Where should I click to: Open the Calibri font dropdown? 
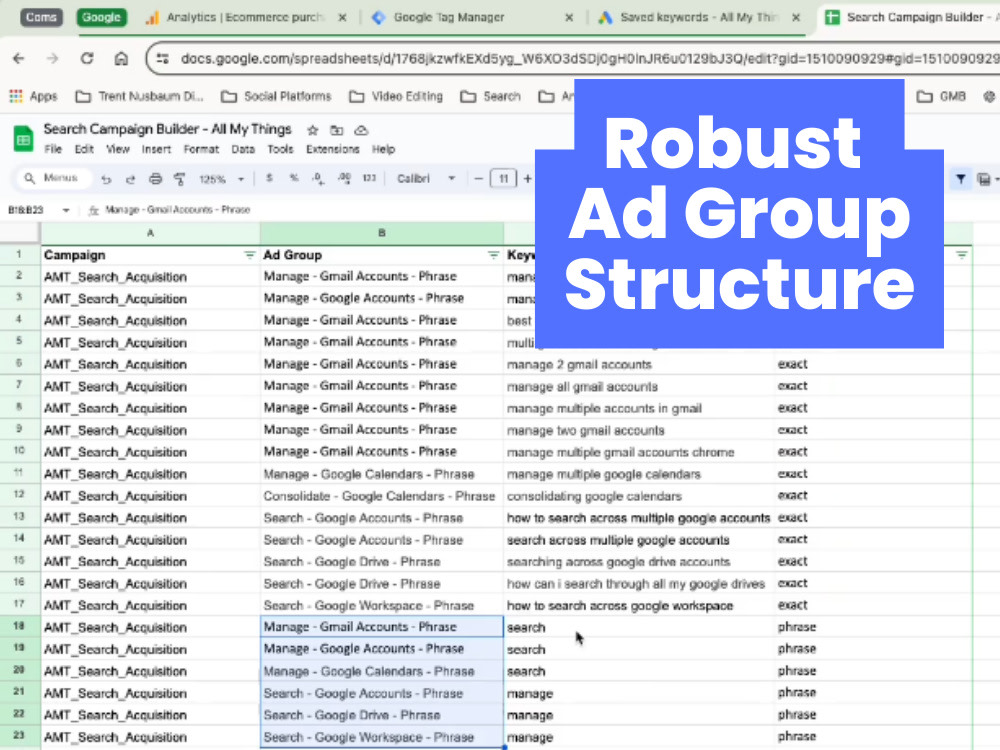(x=425, y=179)
